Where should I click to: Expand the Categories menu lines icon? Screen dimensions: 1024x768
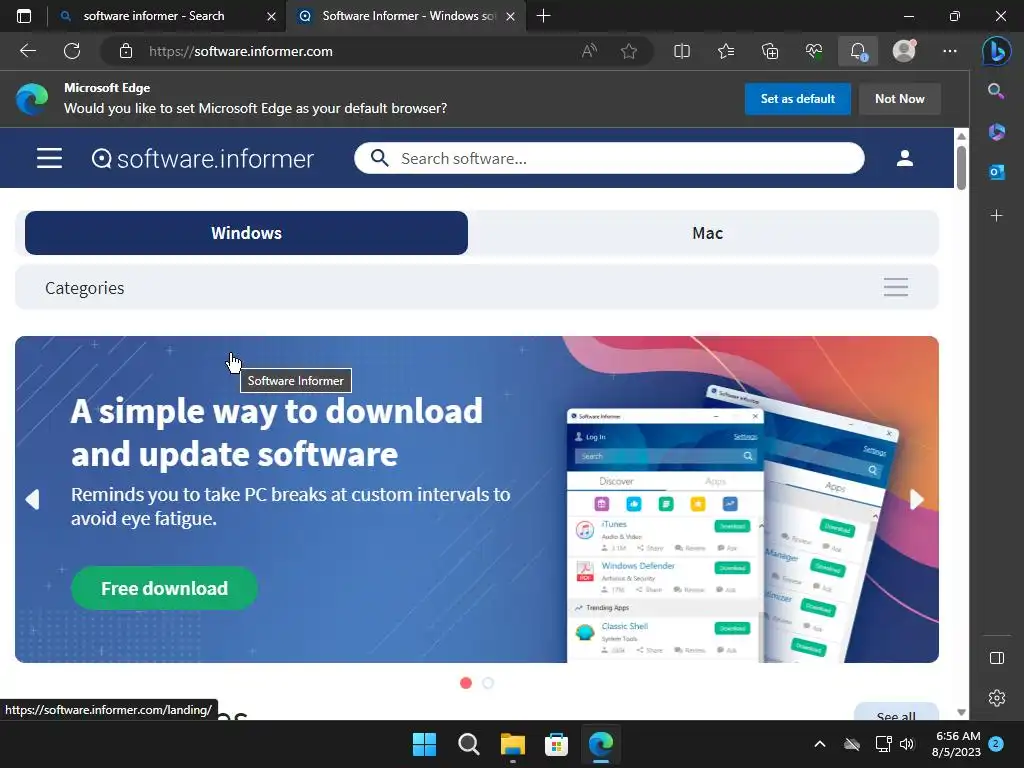tap(895, 287)
